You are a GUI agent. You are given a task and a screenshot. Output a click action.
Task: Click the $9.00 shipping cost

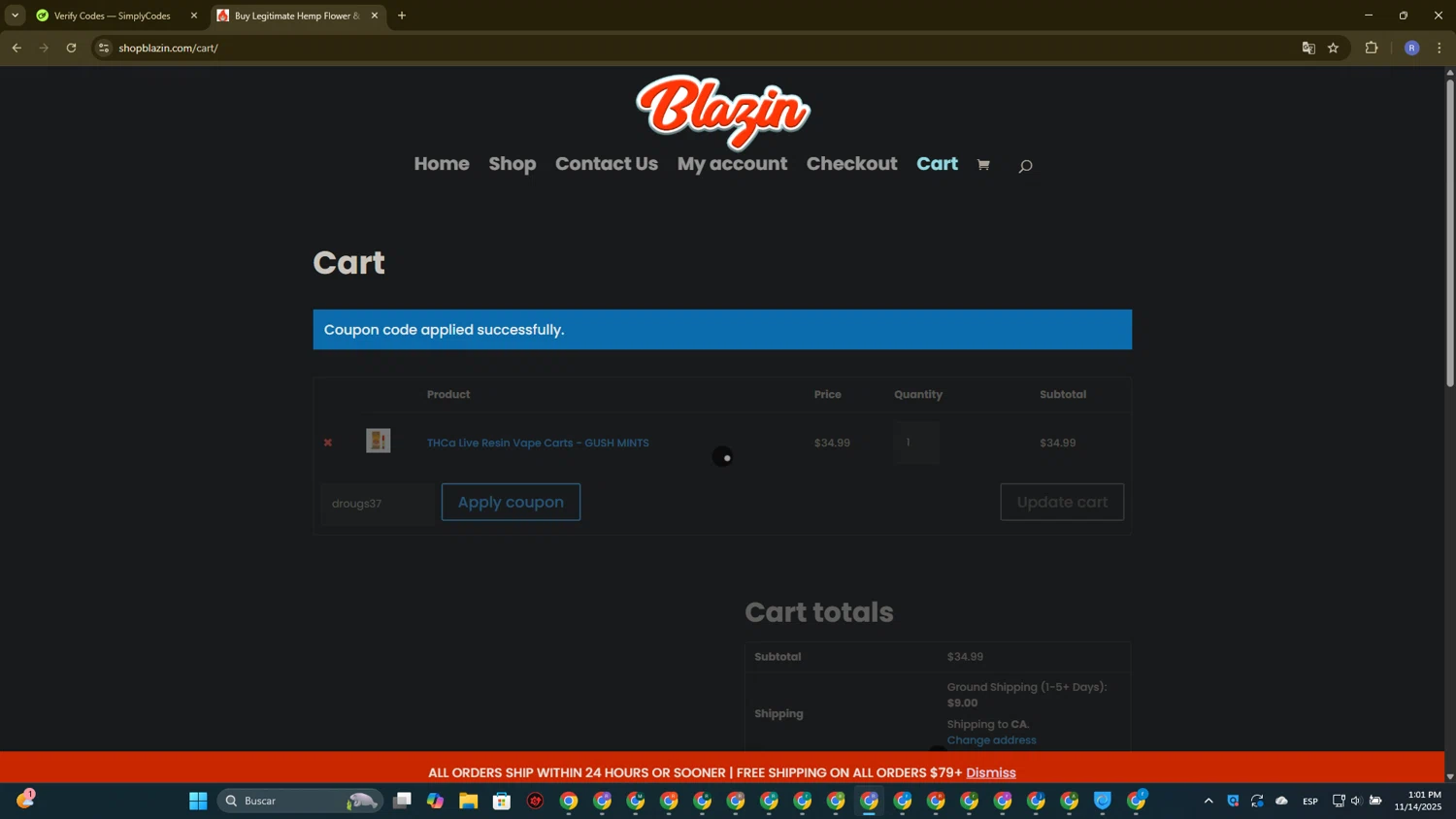pos(963,703)
